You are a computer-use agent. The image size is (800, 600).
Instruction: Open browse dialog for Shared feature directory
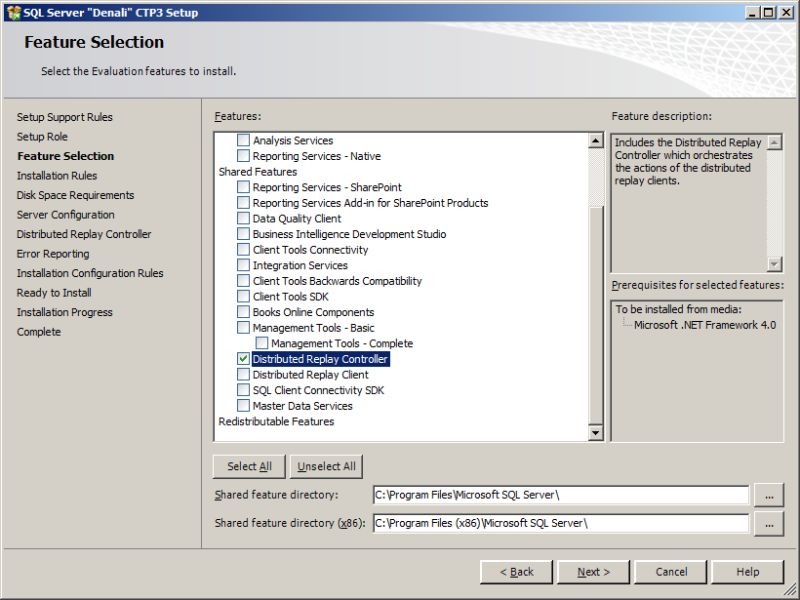pos(770,494)
